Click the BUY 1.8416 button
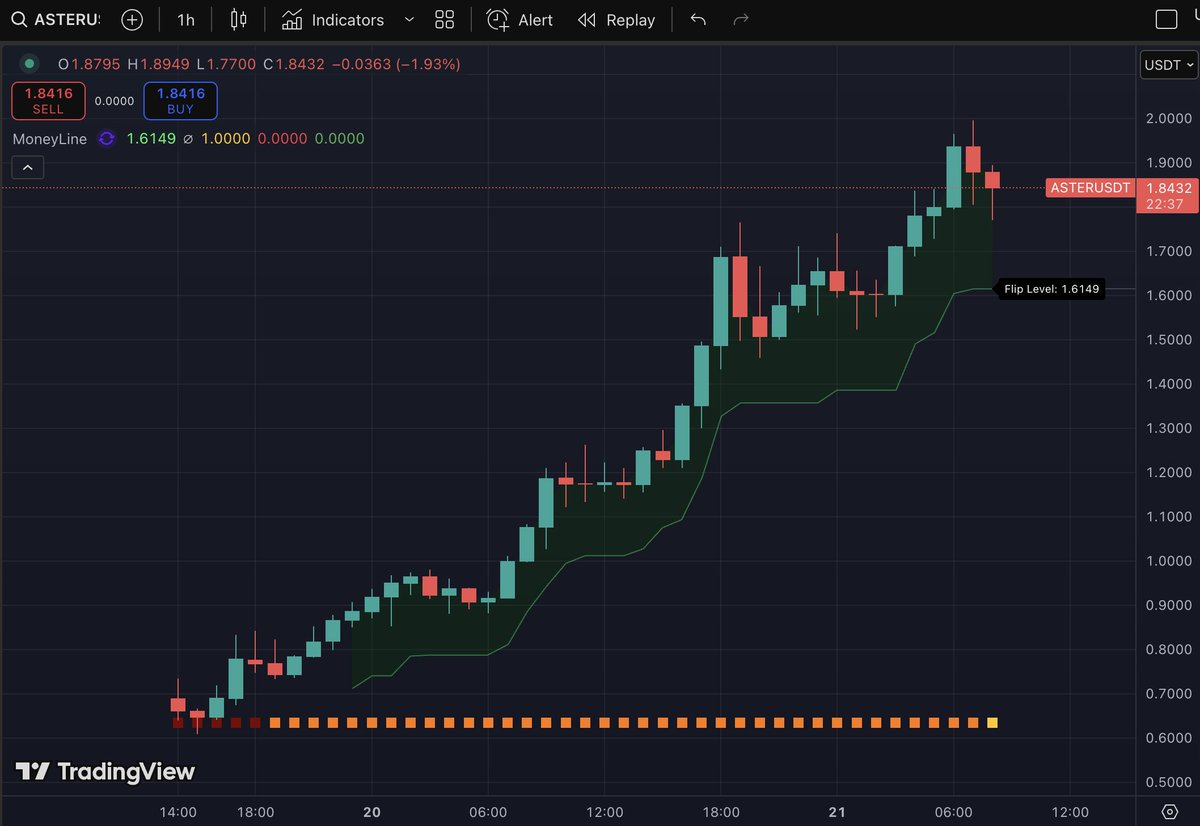Screen dimensions: 1200x826 180,101
